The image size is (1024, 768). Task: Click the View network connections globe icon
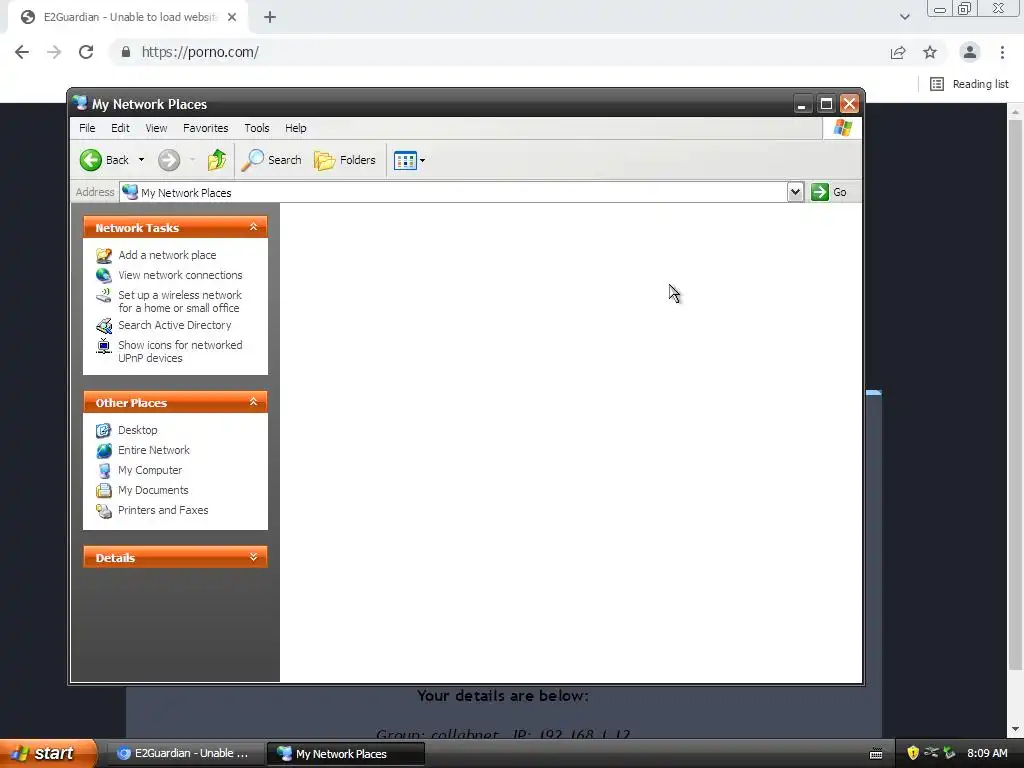[x=104, y=276]
